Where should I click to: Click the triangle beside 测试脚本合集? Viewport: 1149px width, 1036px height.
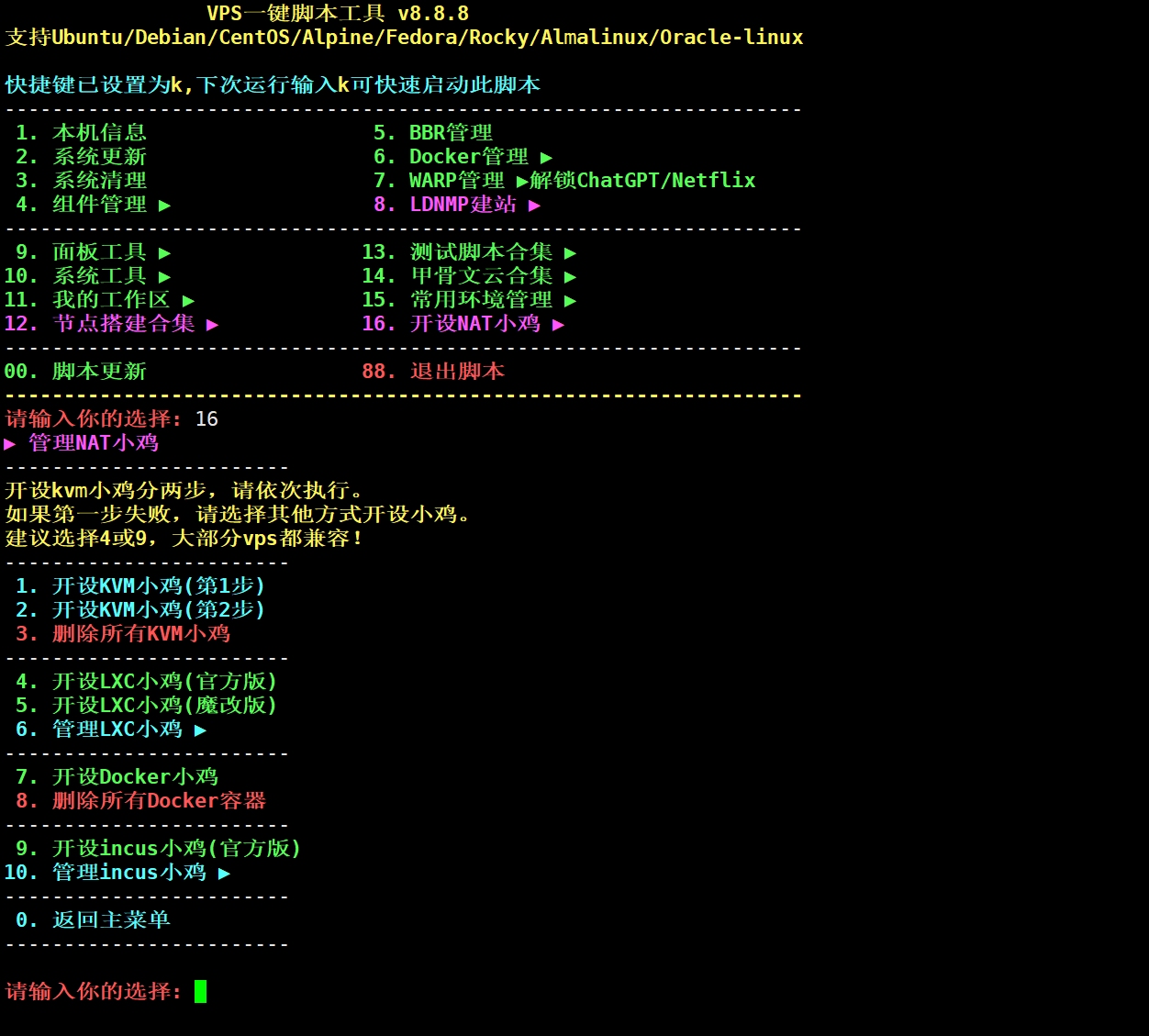[570, 253]
